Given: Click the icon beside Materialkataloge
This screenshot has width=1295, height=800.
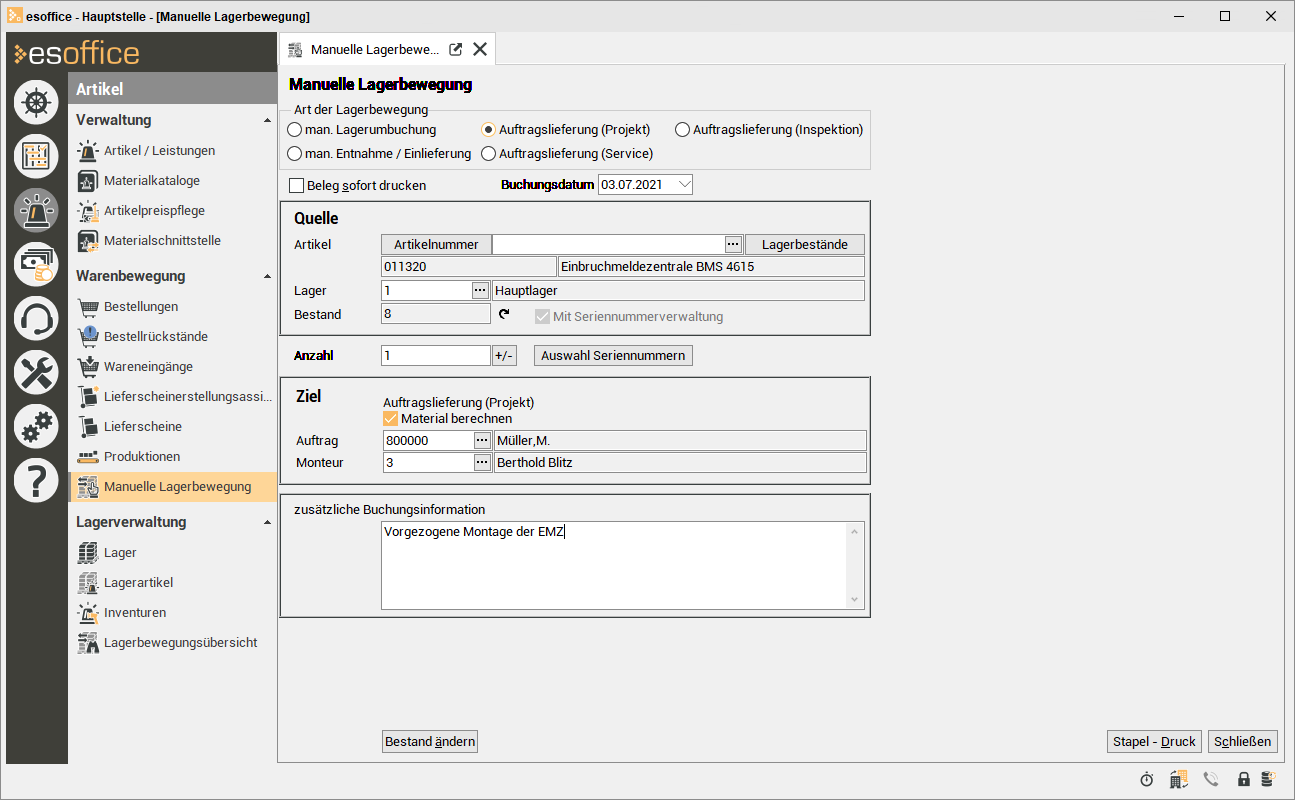Looking at the screenshot, I should point(87,181).
